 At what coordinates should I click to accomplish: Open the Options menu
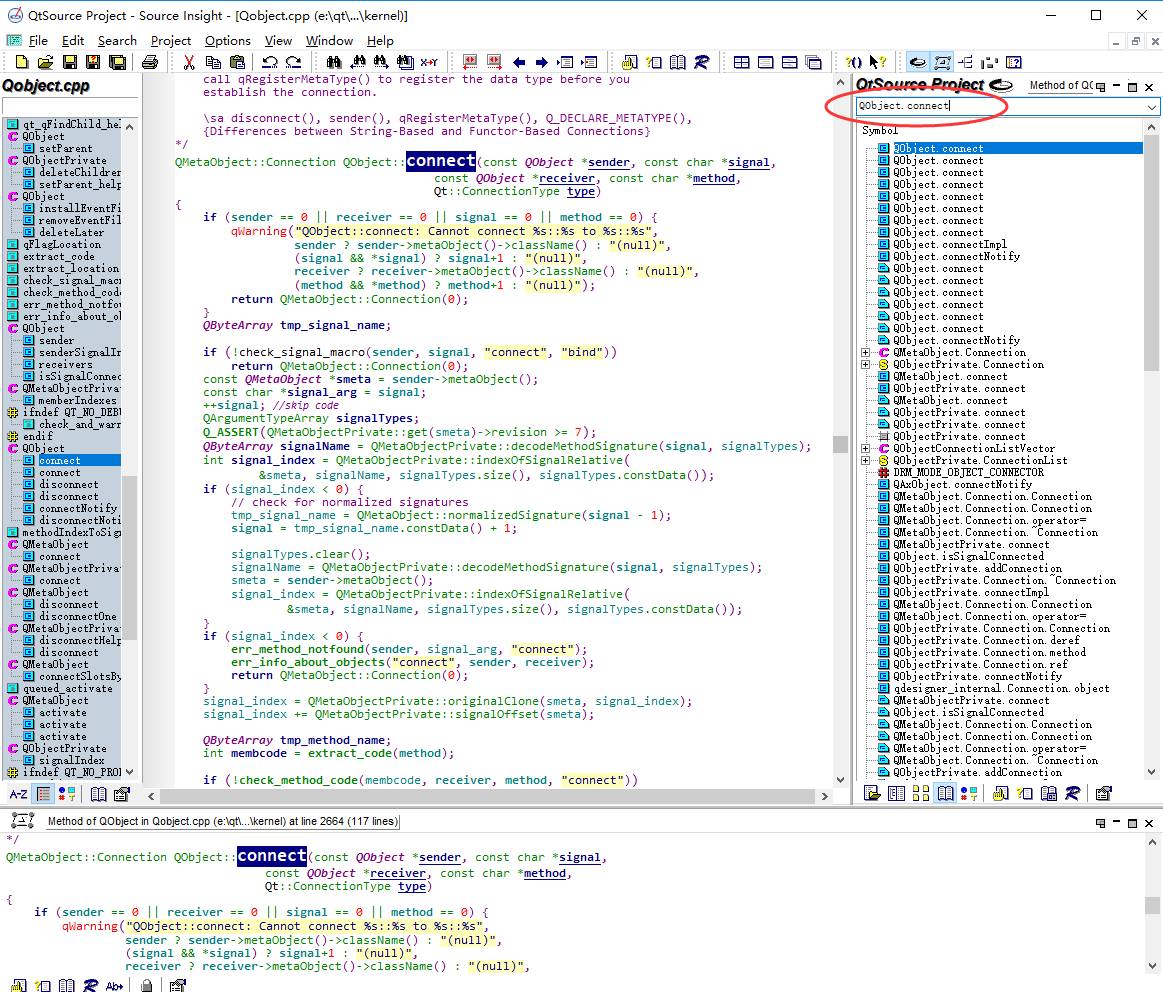[227, 41]
